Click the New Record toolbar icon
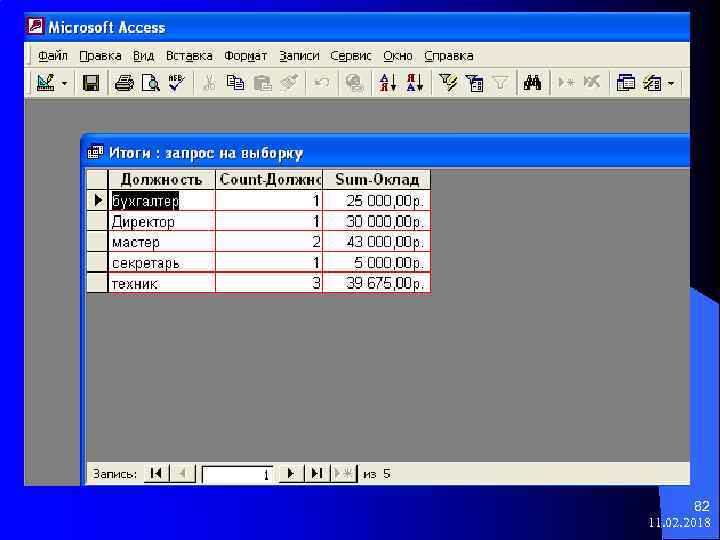 click(x=566, y=83)
